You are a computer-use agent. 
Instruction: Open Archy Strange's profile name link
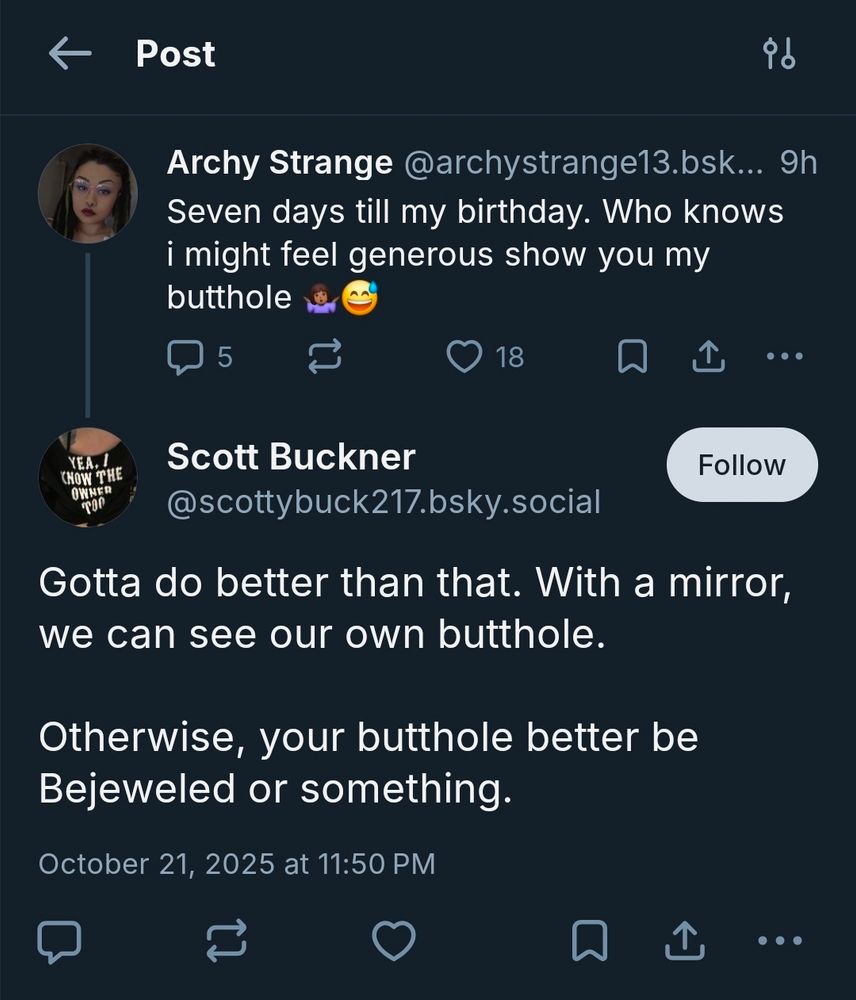[279, 162]
